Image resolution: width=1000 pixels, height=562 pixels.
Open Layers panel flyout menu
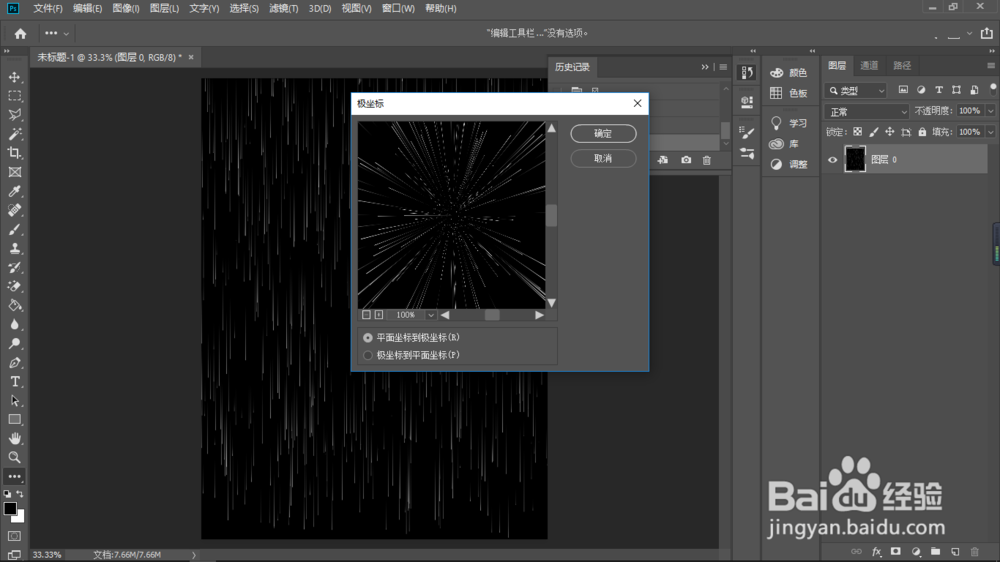pyautogui.click(x=990, y=66)
